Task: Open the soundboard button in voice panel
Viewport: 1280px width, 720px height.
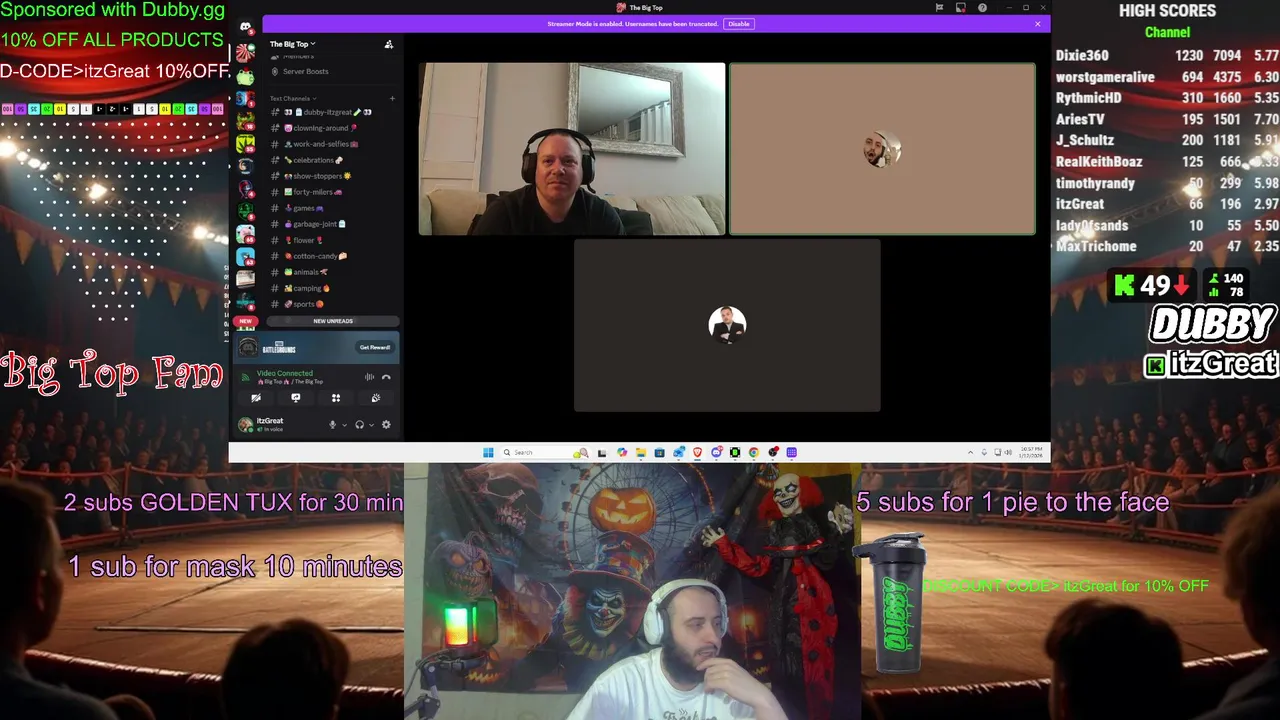Action: pos(376,398)
